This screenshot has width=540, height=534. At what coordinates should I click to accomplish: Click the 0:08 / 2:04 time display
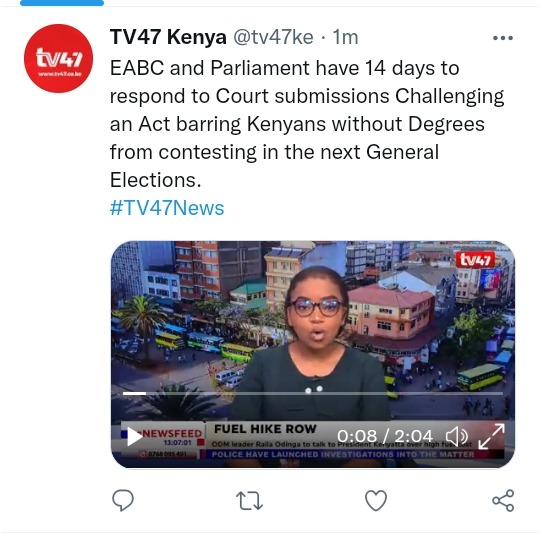click(x=385, y=436)
